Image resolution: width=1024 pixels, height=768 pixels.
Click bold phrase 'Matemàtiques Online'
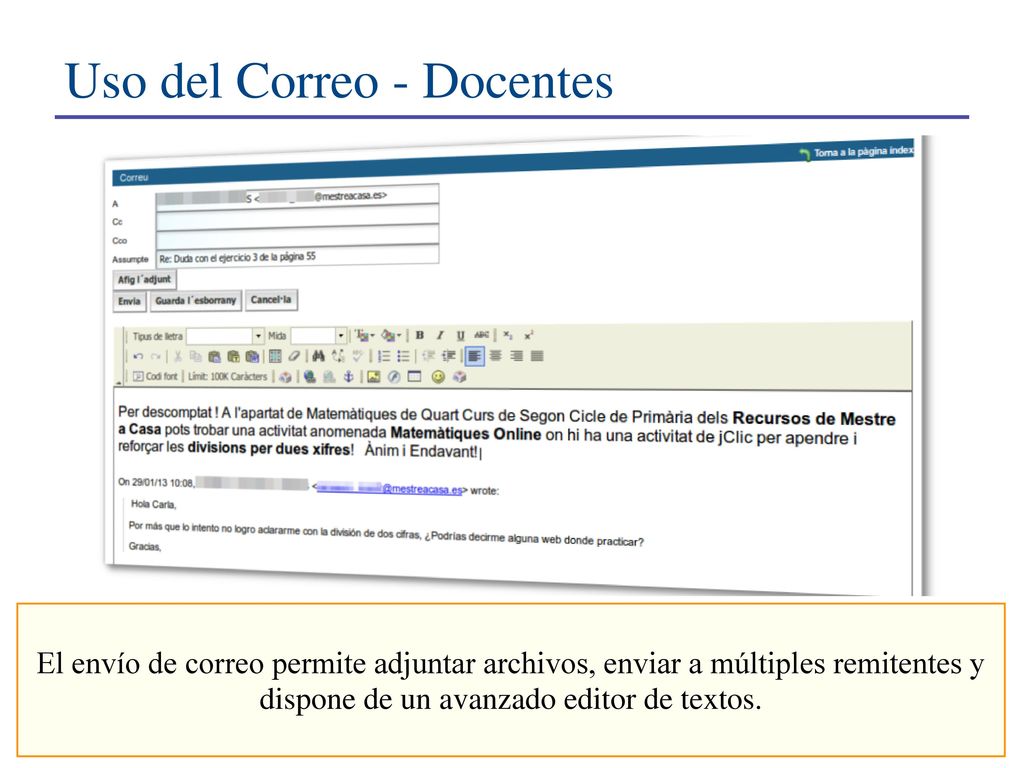(x=466, y=434)
